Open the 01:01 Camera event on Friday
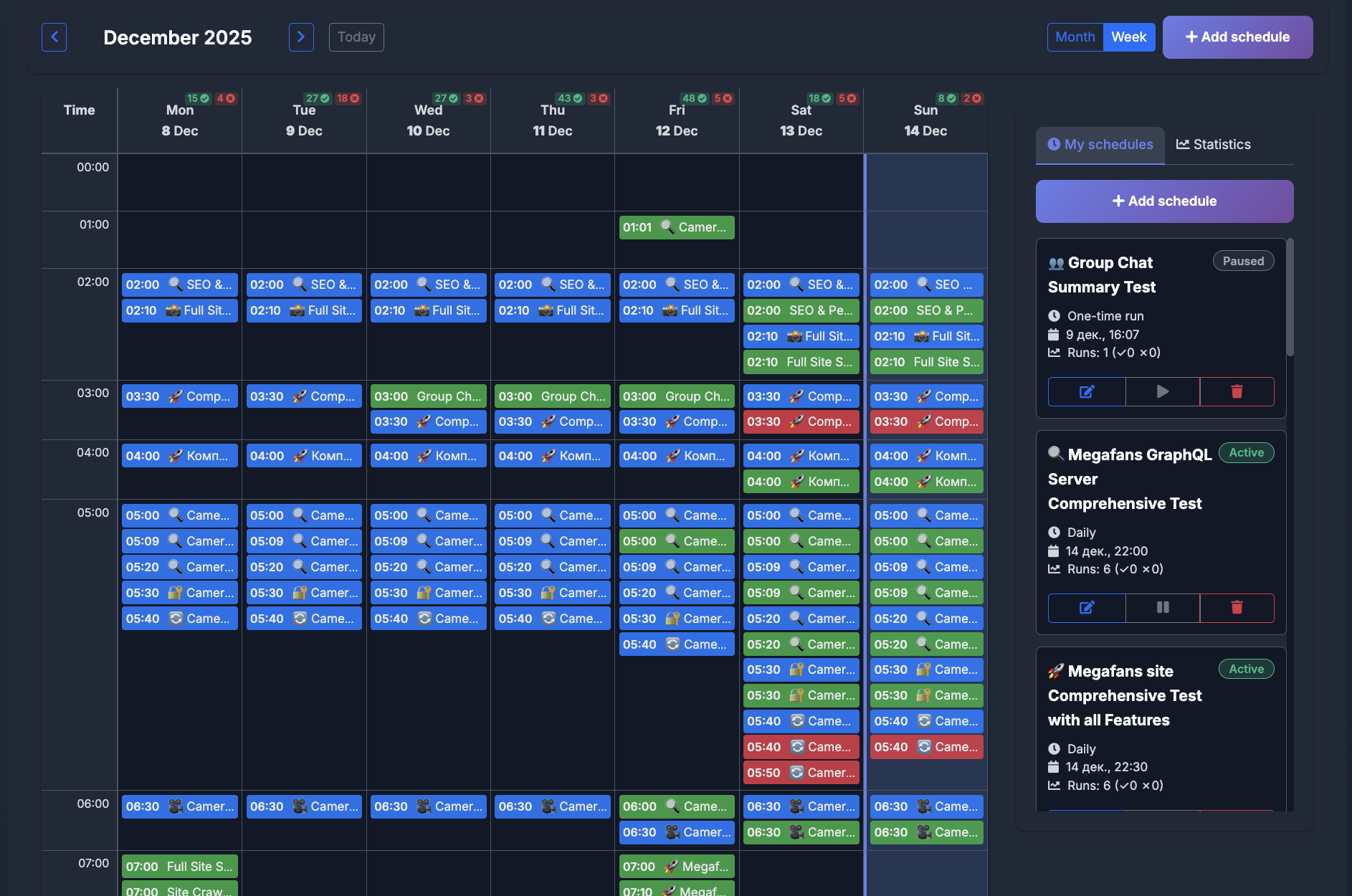Image resolution: width=1352 pixels, height=896 pixels. [676, 227]
